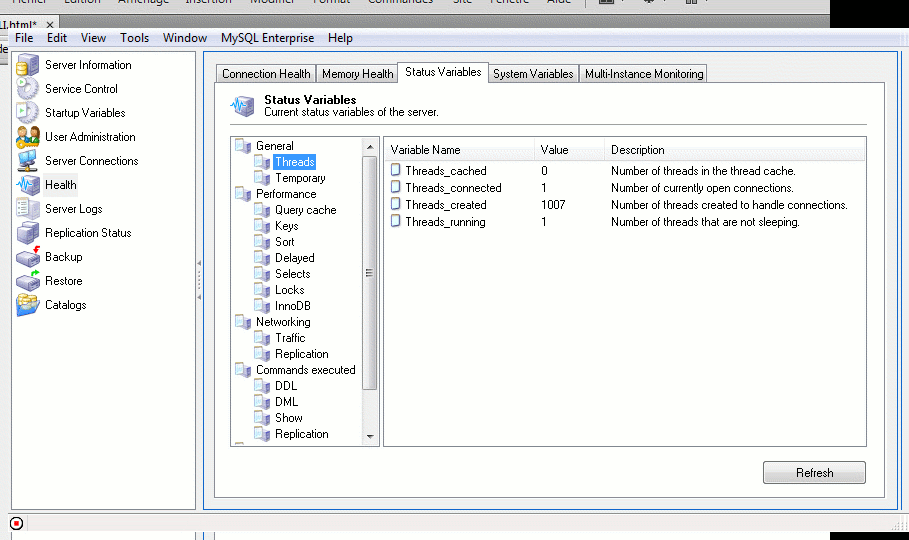The width and height of the screenshot is (909, 540).
Task: Click 'Number of threads that are not sleeping.'
Action: (x=705, y=222)
